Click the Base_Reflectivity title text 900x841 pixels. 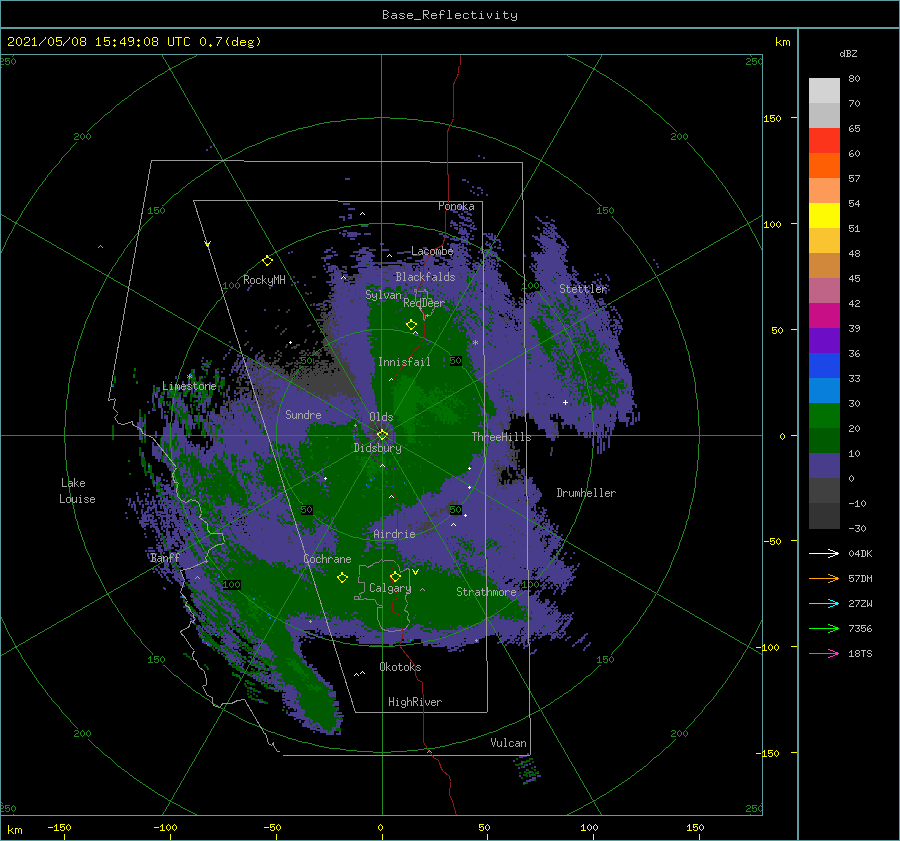450,15
